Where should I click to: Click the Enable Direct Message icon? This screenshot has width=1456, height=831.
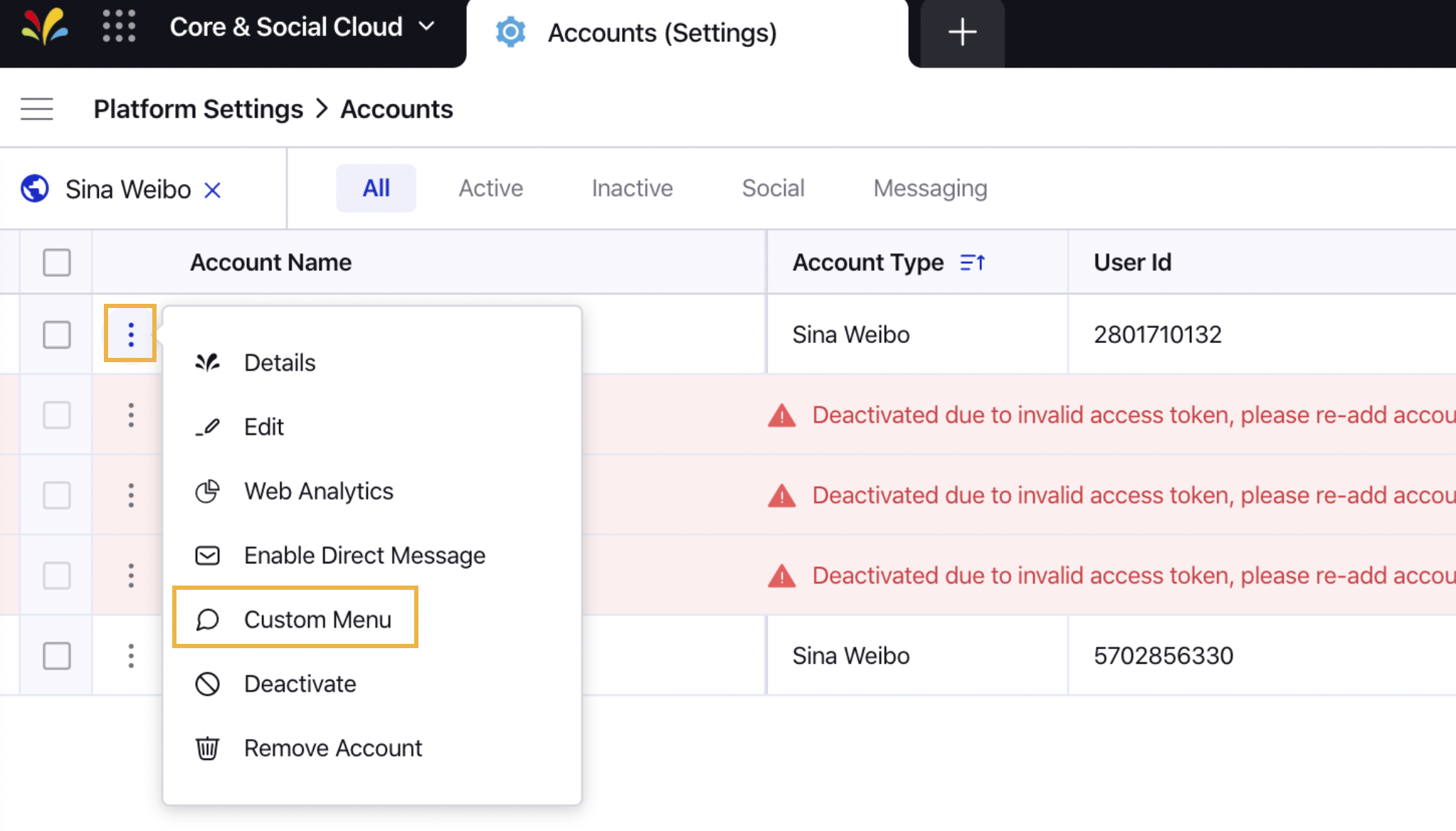click(x=207, y=555)
